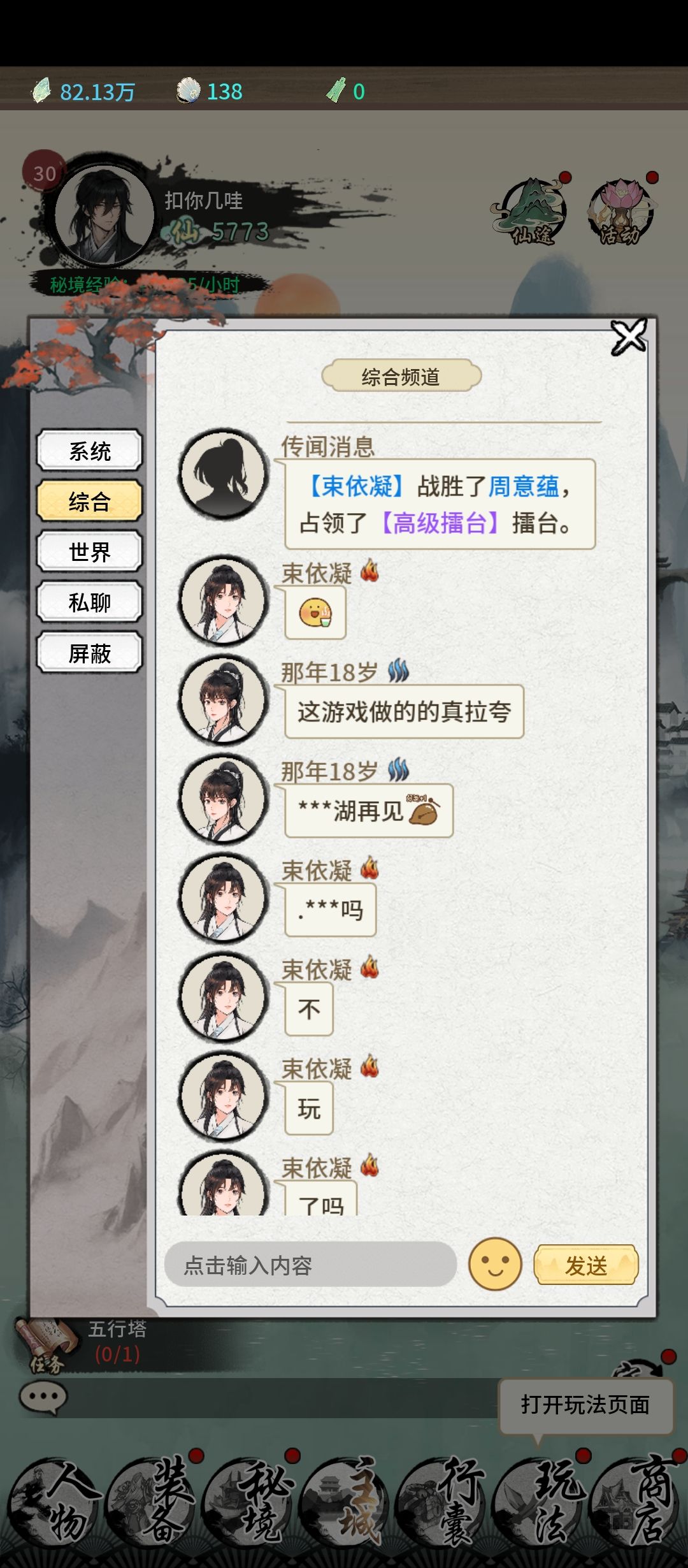The image size is (688, 1568).
Task: Open the 仙途 mountain icon
Action: coord(530,212)
